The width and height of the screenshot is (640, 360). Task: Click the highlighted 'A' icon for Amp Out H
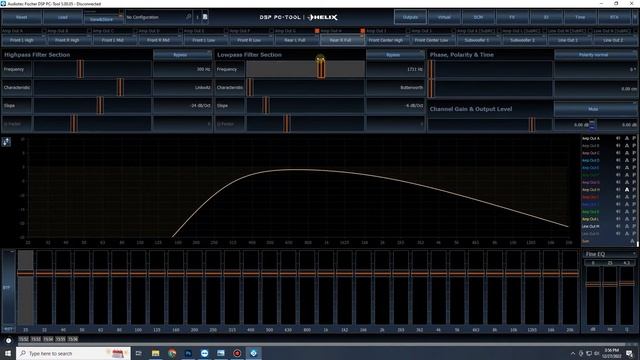click(x=627, y=190)
